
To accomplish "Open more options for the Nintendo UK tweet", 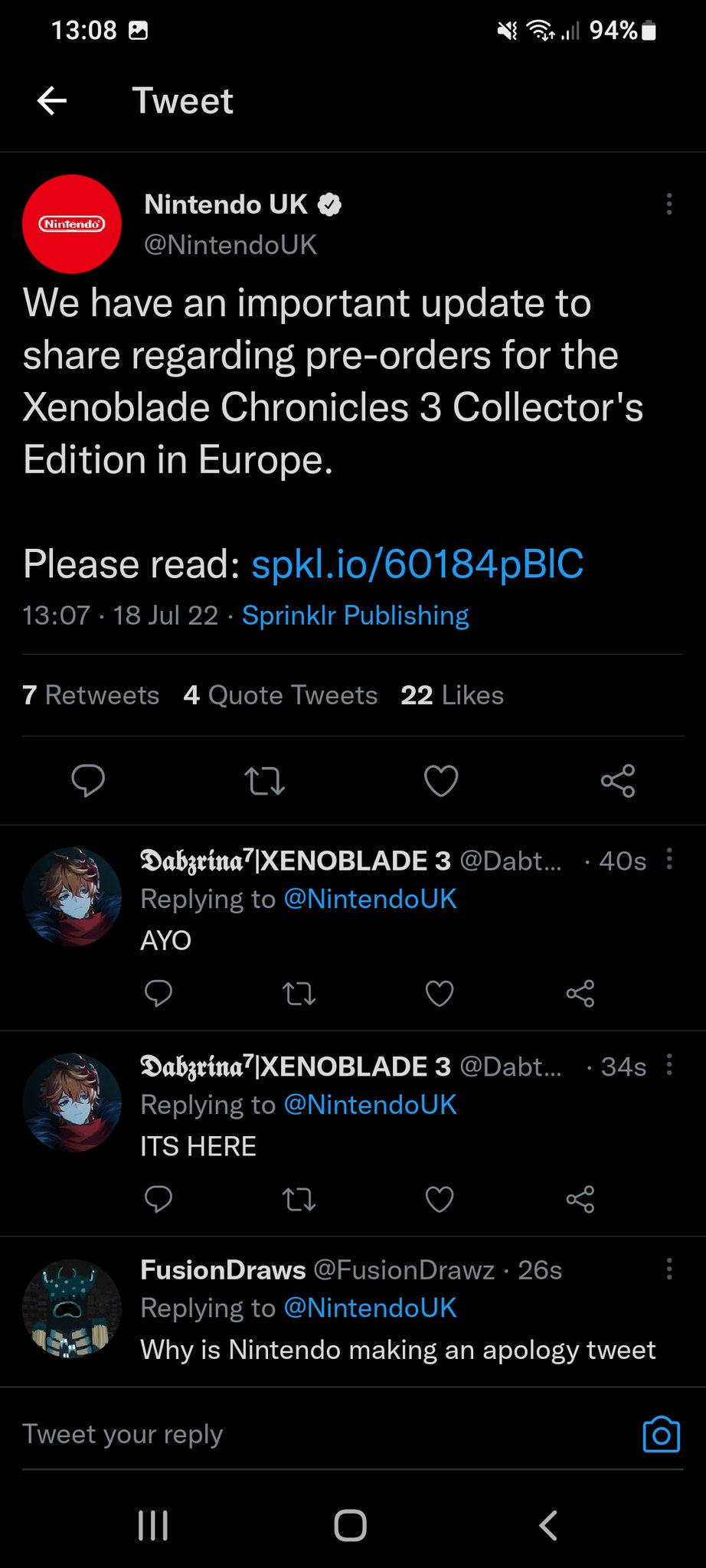I will [668, 204].
